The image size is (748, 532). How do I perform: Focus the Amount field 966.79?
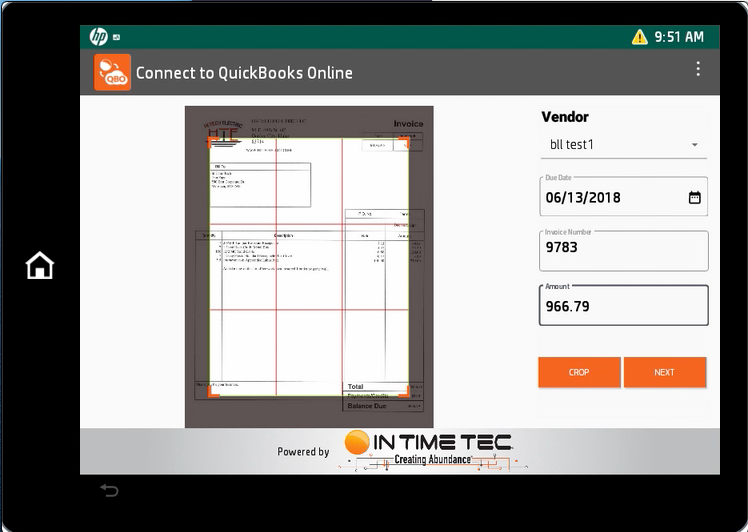click(623, 305)
